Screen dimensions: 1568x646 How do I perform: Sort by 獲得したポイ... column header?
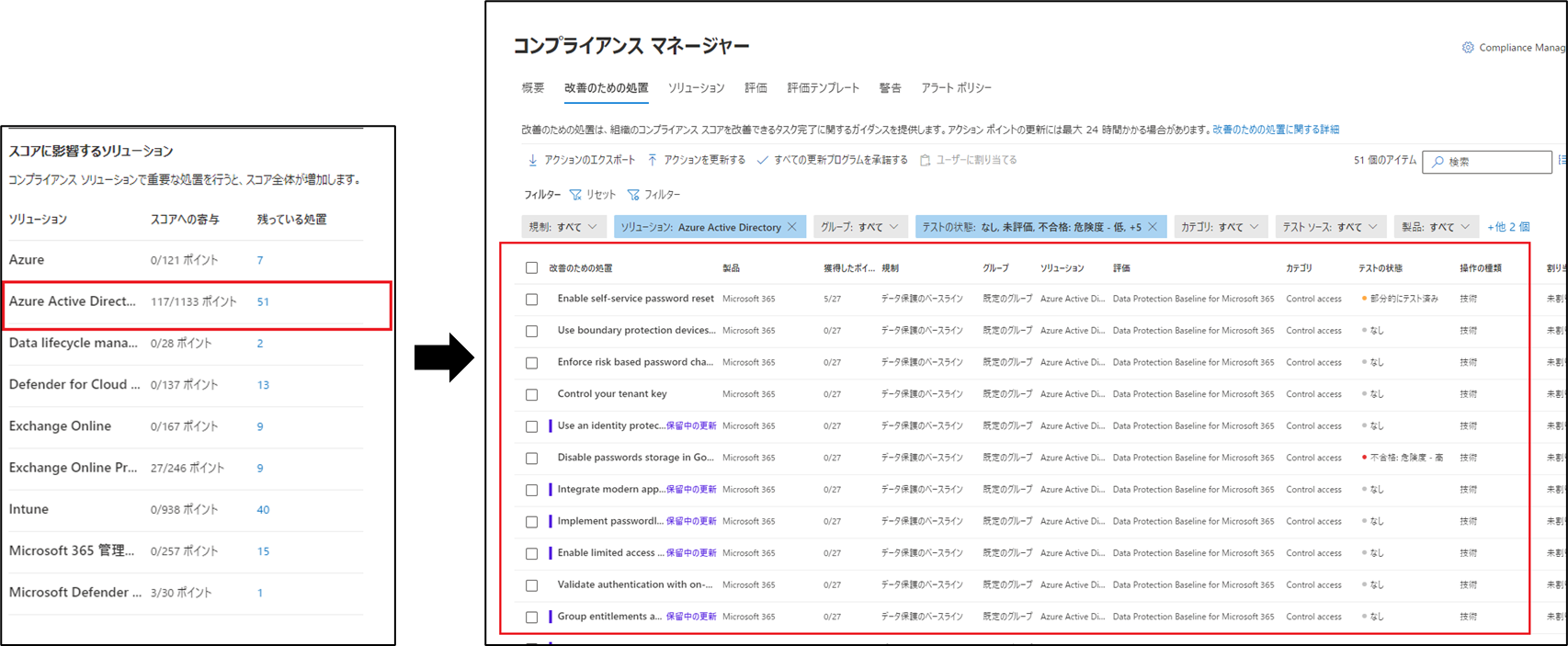point(849,268)
